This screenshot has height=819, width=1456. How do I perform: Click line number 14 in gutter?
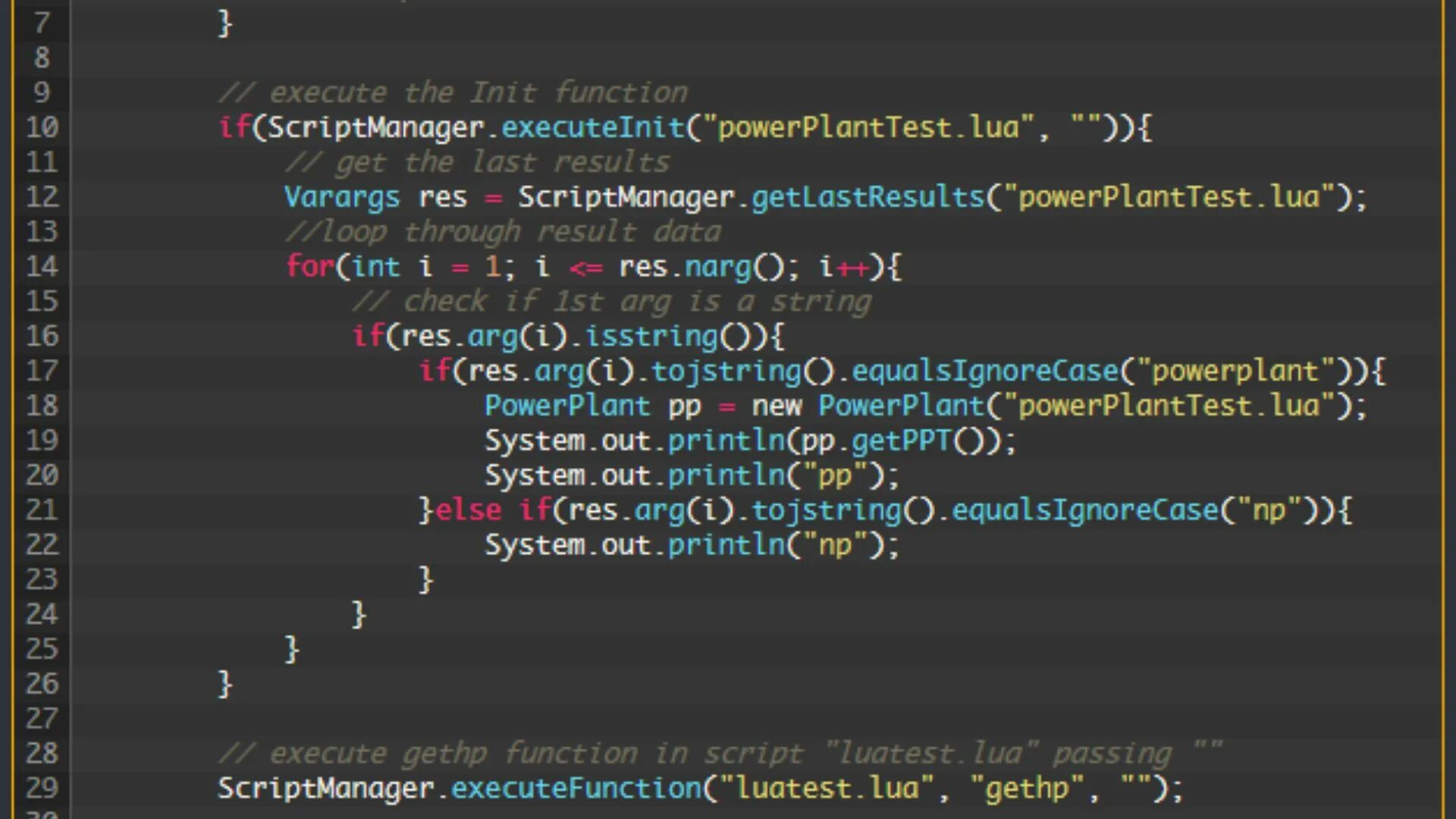point(42,267)
